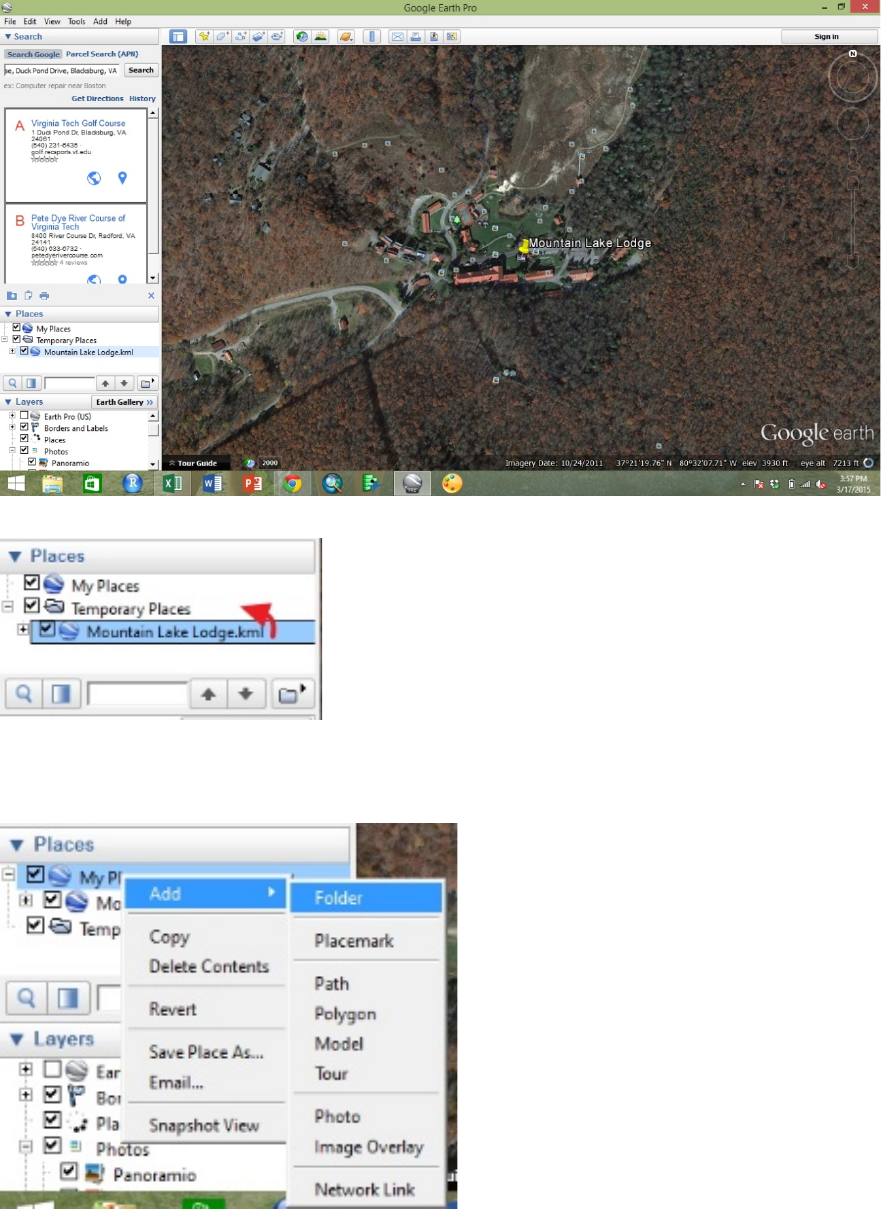Open Word from the Windows taskbar
Viewport: 881px width, 1209px height.
(x=212, y=484)
